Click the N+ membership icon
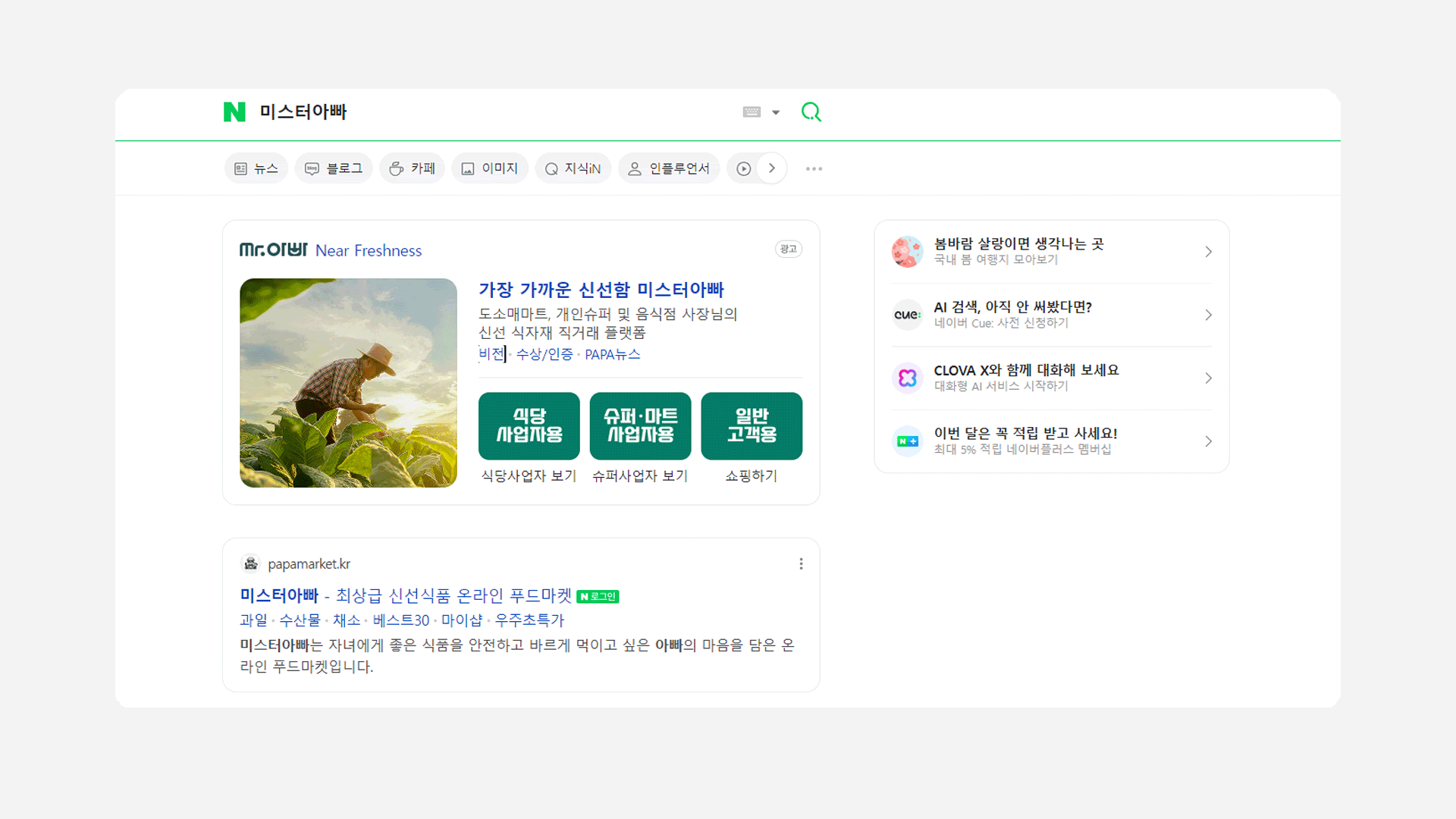 908,441
